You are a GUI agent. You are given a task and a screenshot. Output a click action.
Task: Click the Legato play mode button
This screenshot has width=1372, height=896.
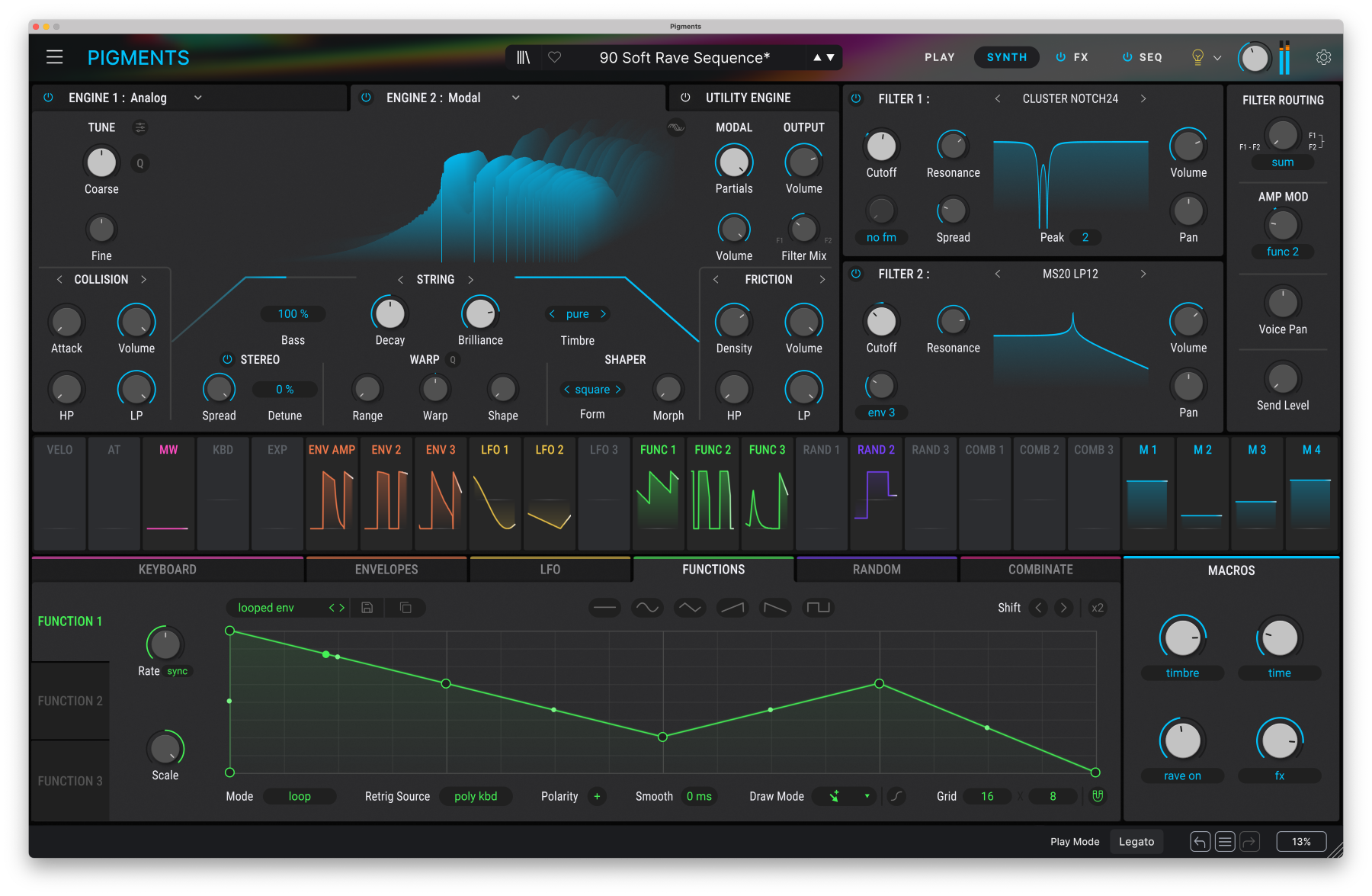pos(1136,842)
